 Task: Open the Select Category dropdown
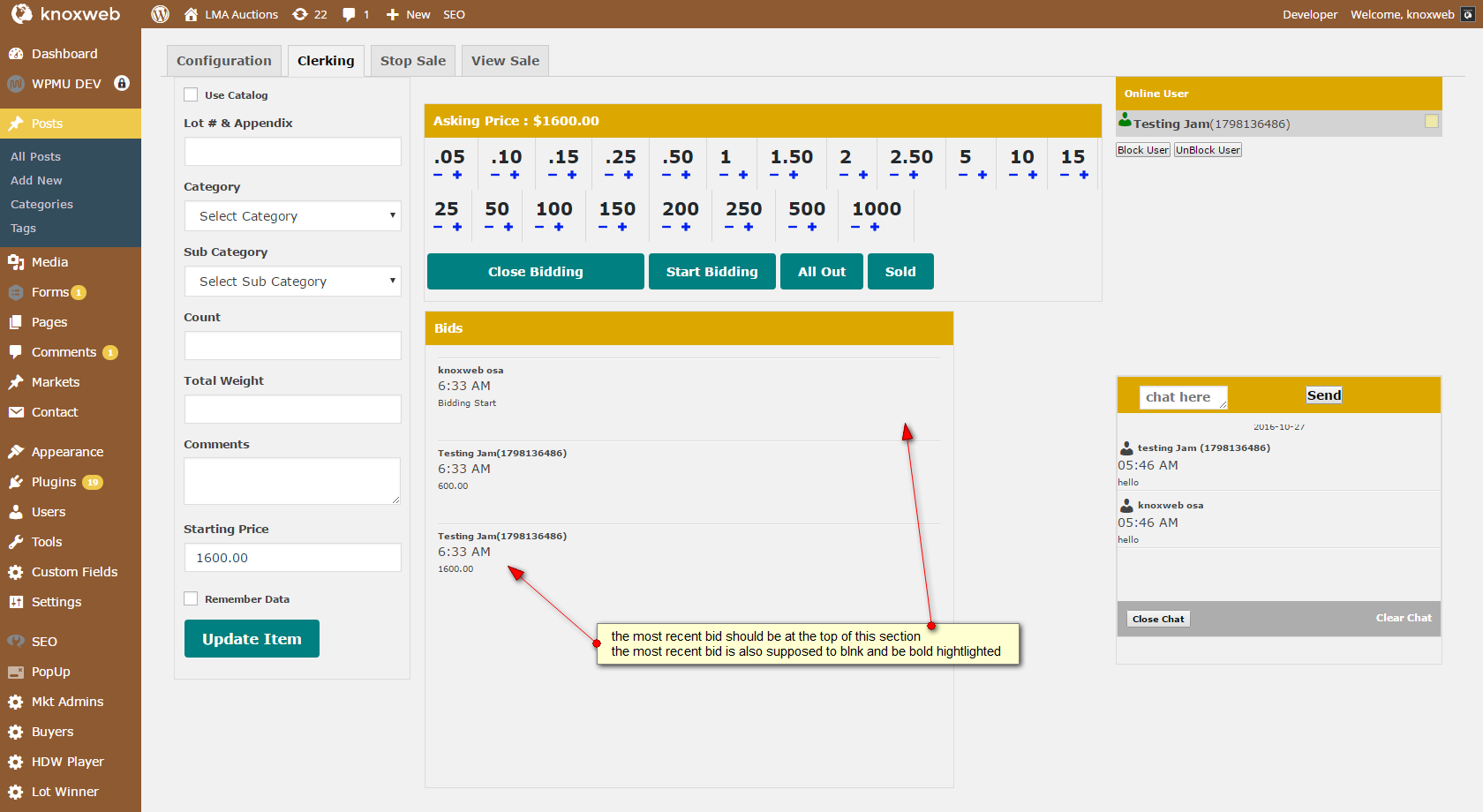tap(292, 216)
